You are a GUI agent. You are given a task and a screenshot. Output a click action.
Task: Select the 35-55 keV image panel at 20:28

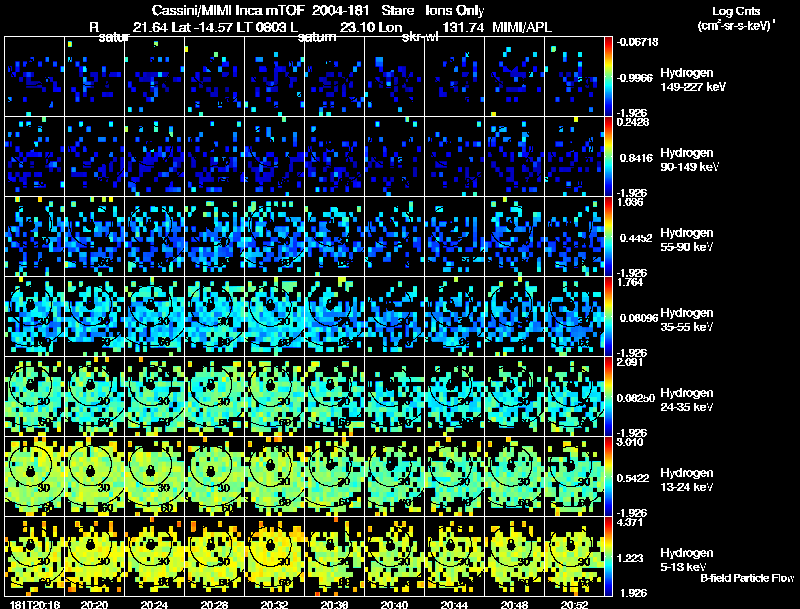tap(214, 316)
